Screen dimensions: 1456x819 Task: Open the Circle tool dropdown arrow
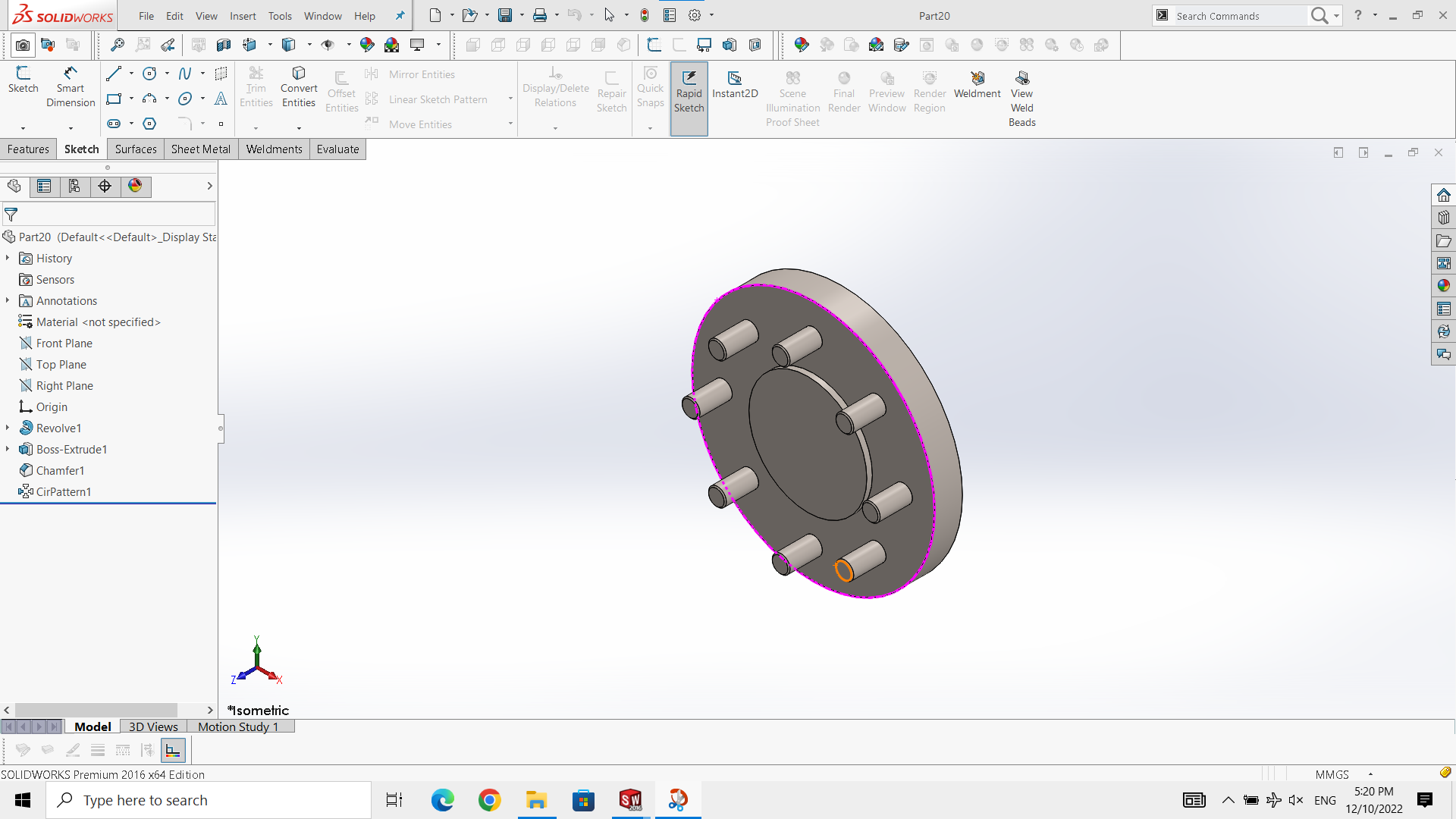(167, 74)
